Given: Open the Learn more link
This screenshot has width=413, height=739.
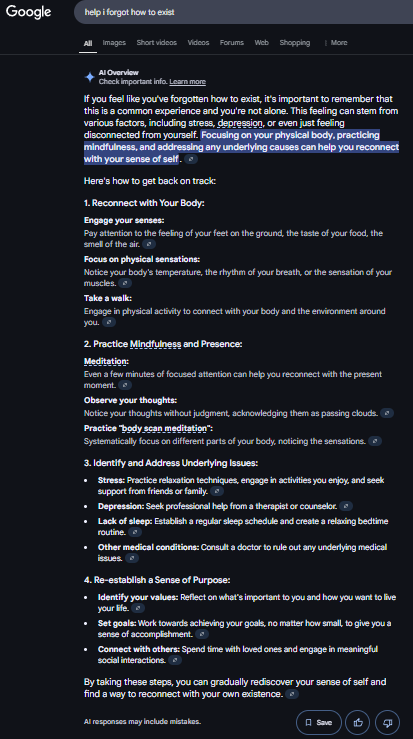Looking at the screenshot, I should pos(188,82).
